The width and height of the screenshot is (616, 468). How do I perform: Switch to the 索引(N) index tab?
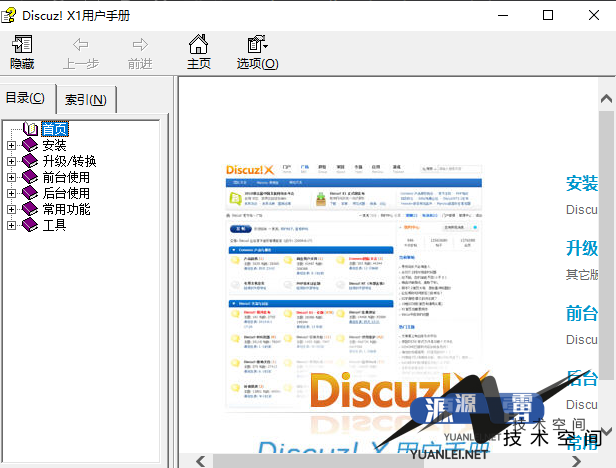click(86, 100)
